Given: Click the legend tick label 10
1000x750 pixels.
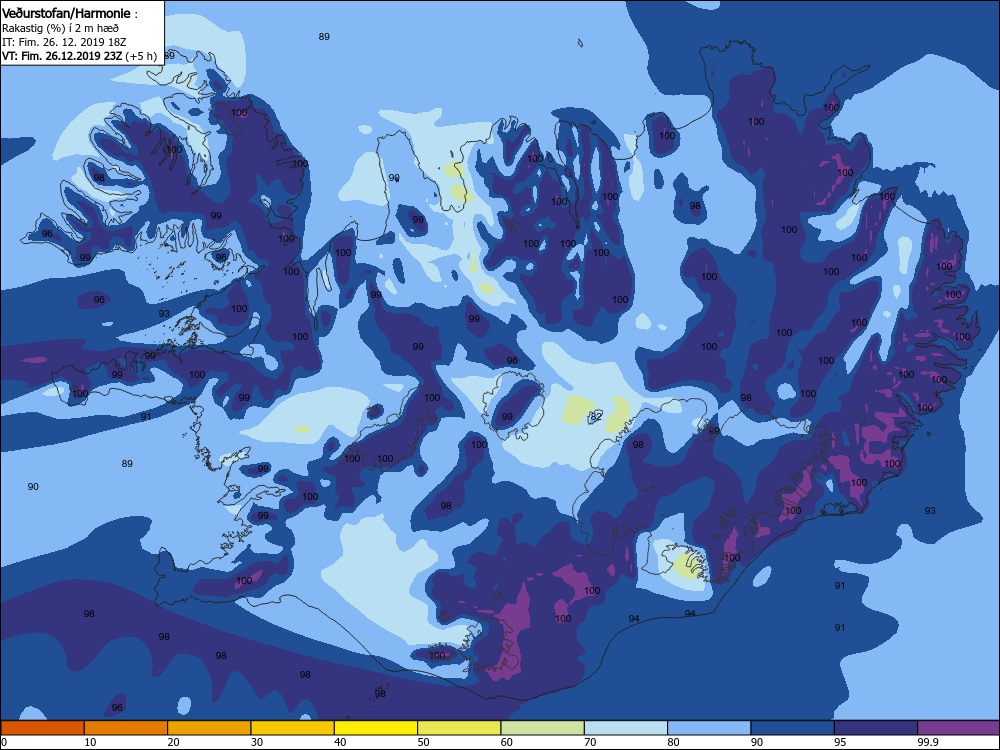Looking at the screenshot, I should pyautogui.click(x=90, y=742).
